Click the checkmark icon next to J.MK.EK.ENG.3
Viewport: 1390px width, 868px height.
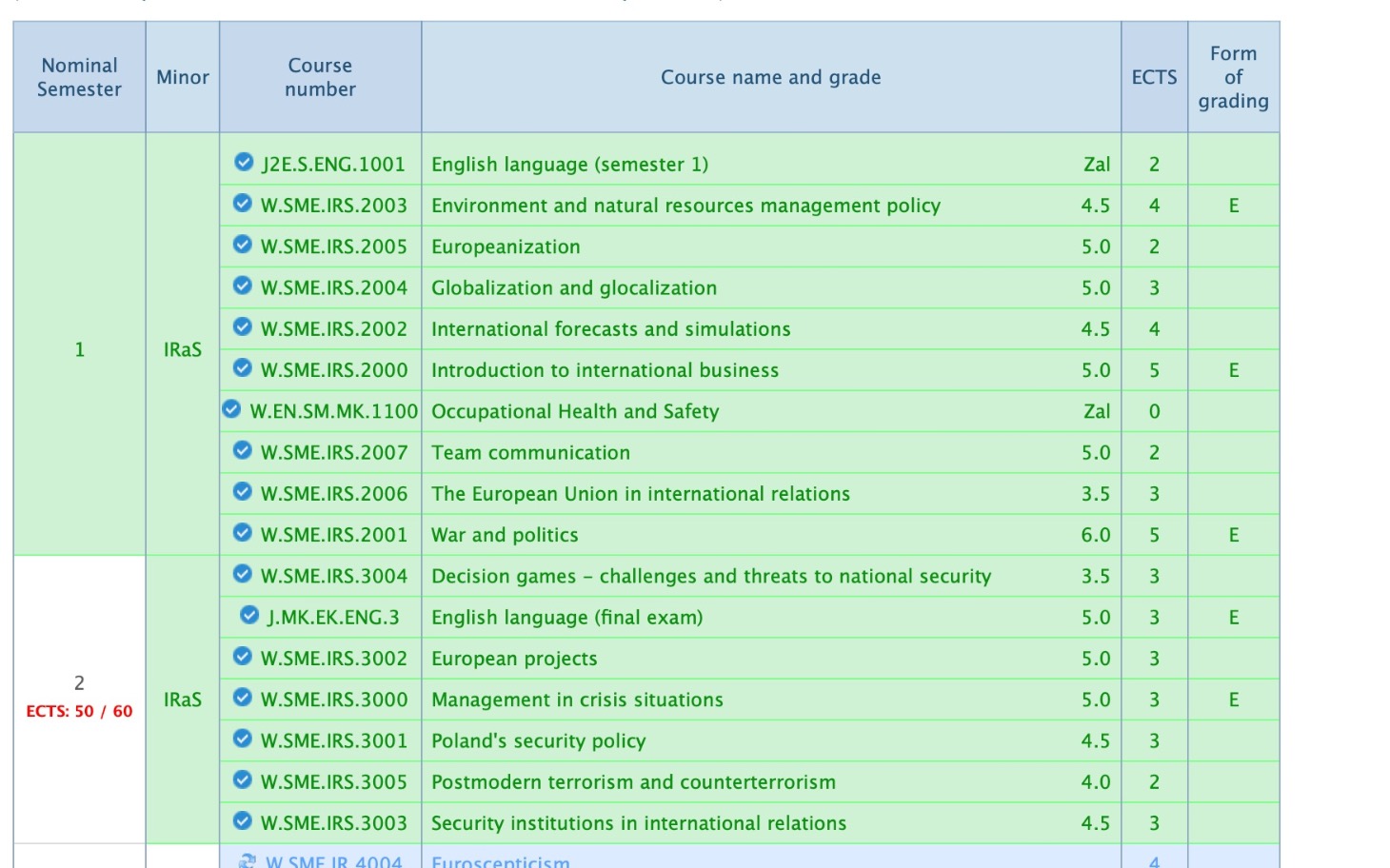[249, 616]
